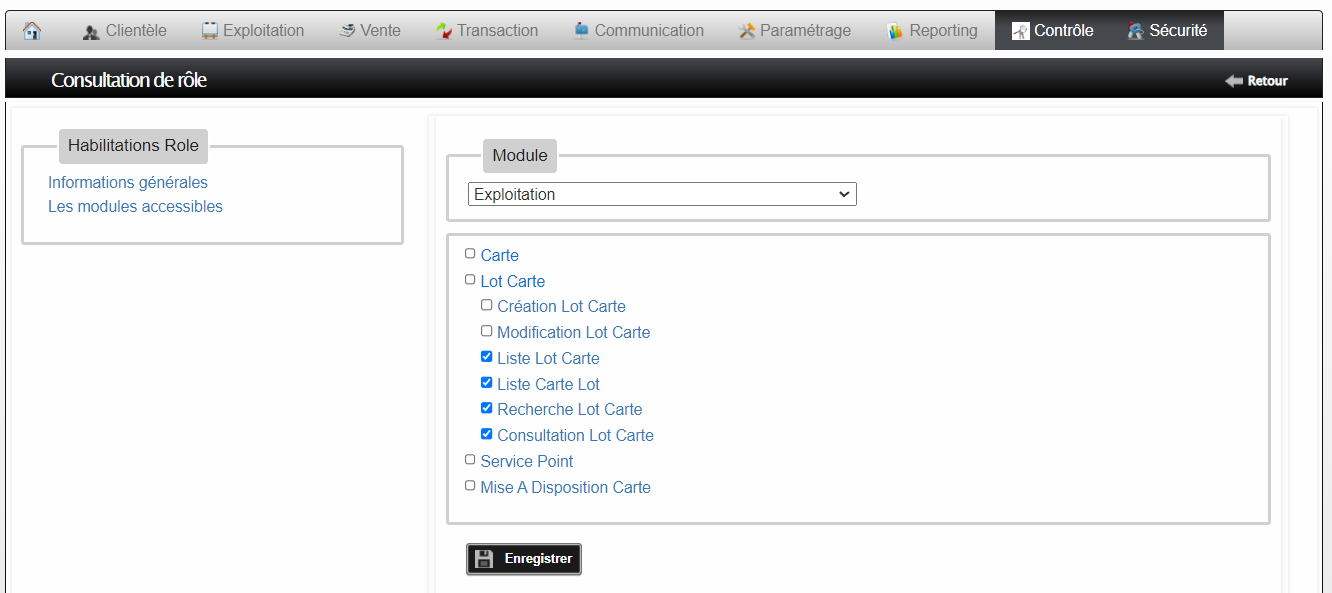Screen dimensions: 1332x593
Task: Click the home icon in navigation bar
Action: click(x=32, y=31)
